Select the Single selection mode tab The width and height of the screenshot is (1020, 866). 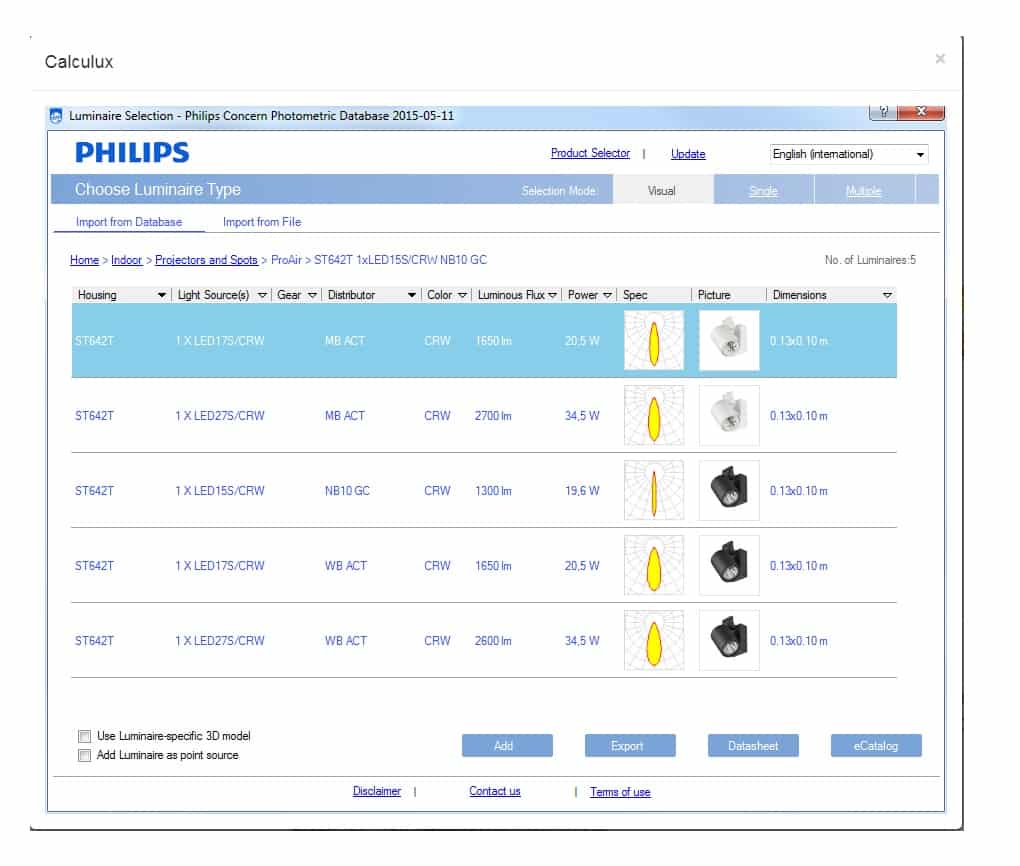[x=763, y=190]
